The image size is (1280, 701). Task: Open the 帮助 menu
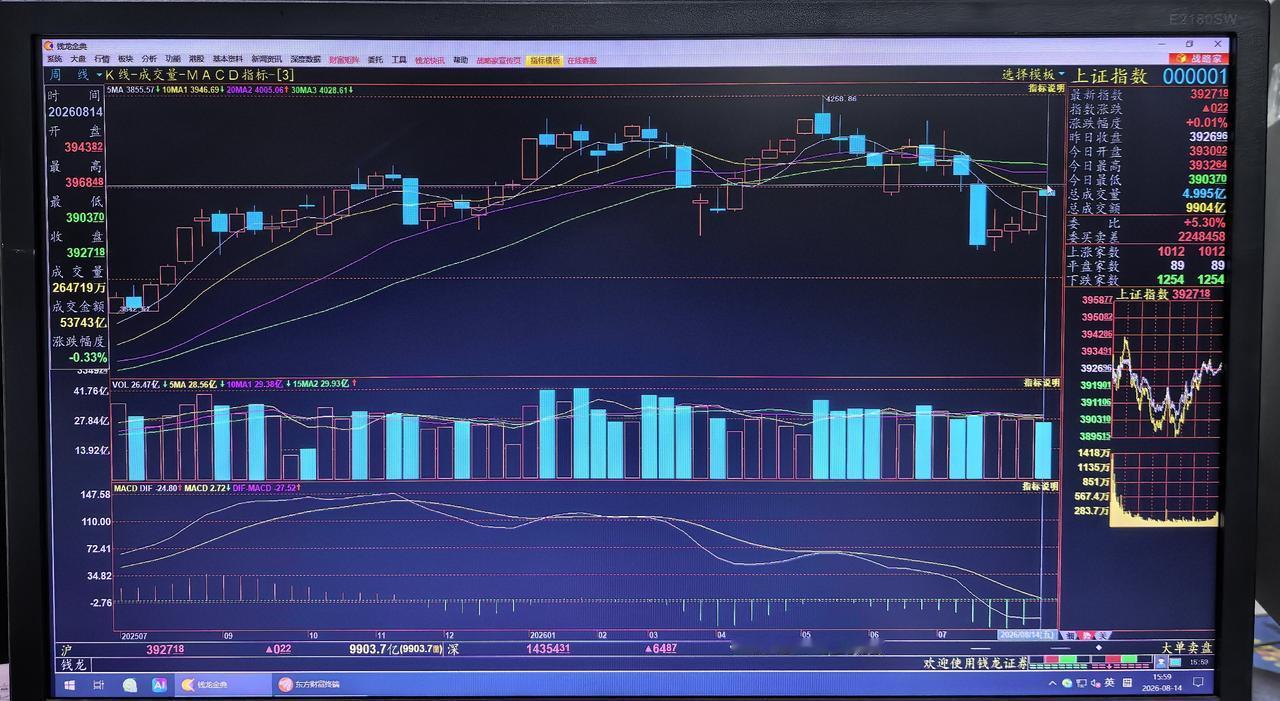[x=460, y=60]
